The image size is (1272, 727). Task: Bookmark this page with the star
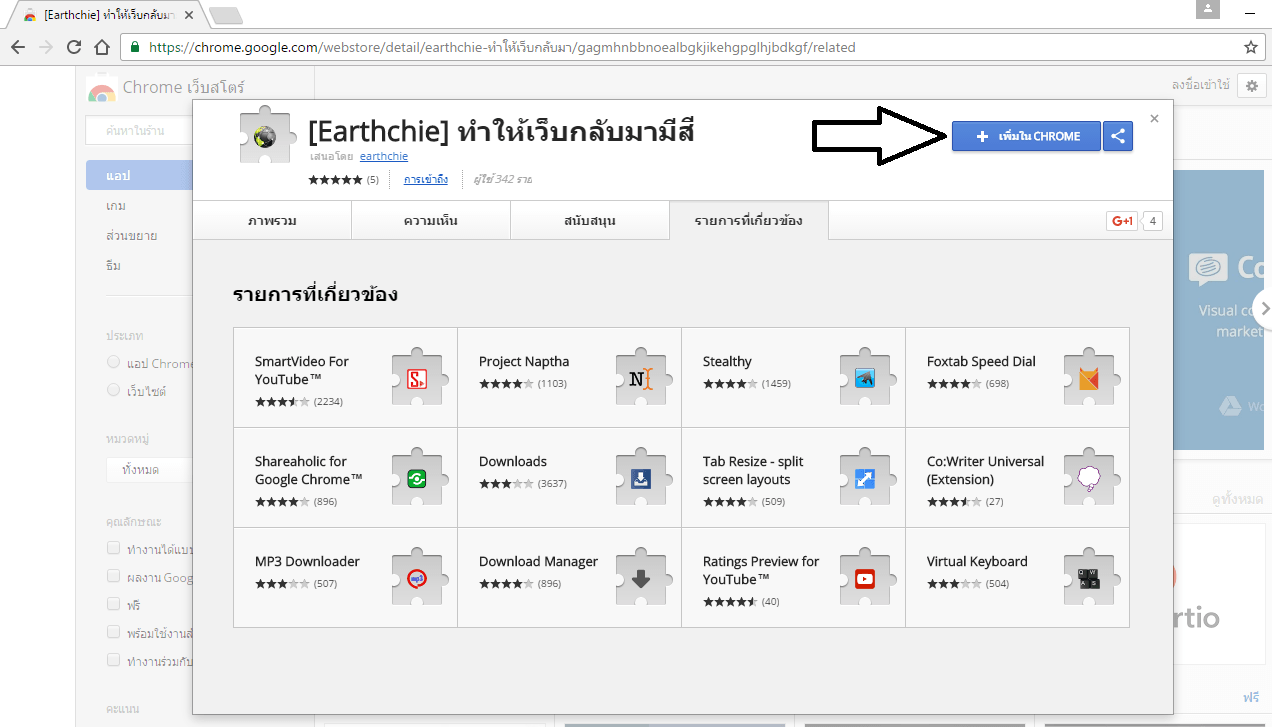coord(1250,47)
